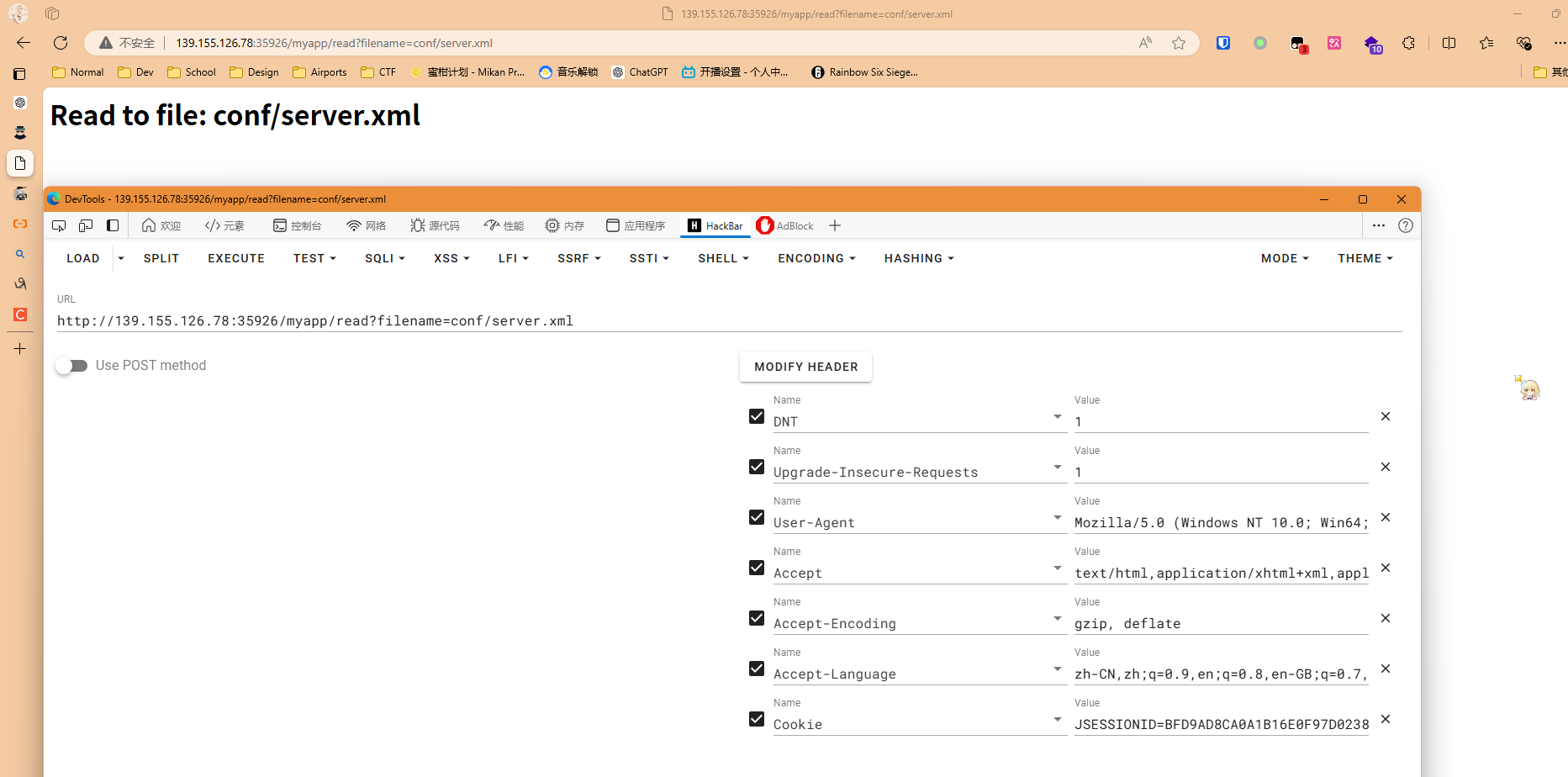Click the browser refresh icon
The width and height of the screenshot is (1568, 777).
pos(61,43)
